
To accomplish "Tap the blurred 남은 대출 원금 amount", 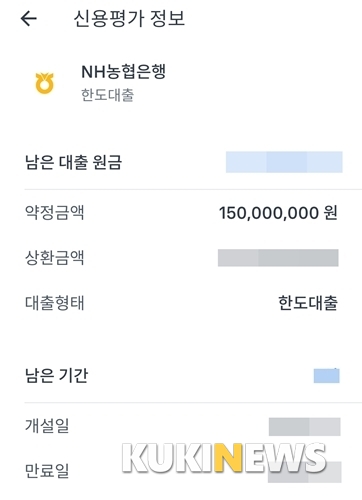I will point(284,162).
